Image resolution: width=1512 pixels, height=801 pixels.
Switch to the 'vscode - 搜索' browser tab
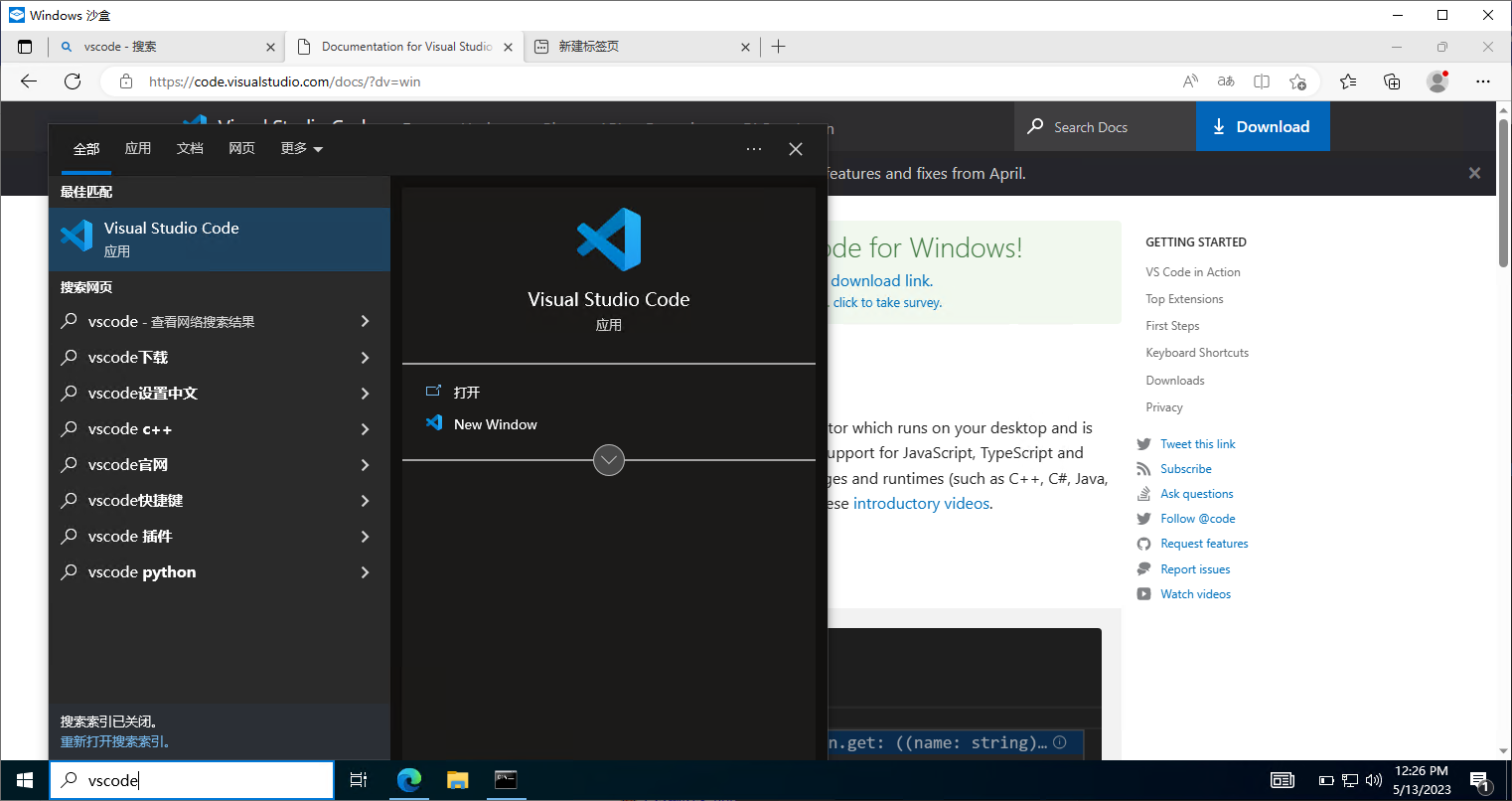(x=168, y=47)
